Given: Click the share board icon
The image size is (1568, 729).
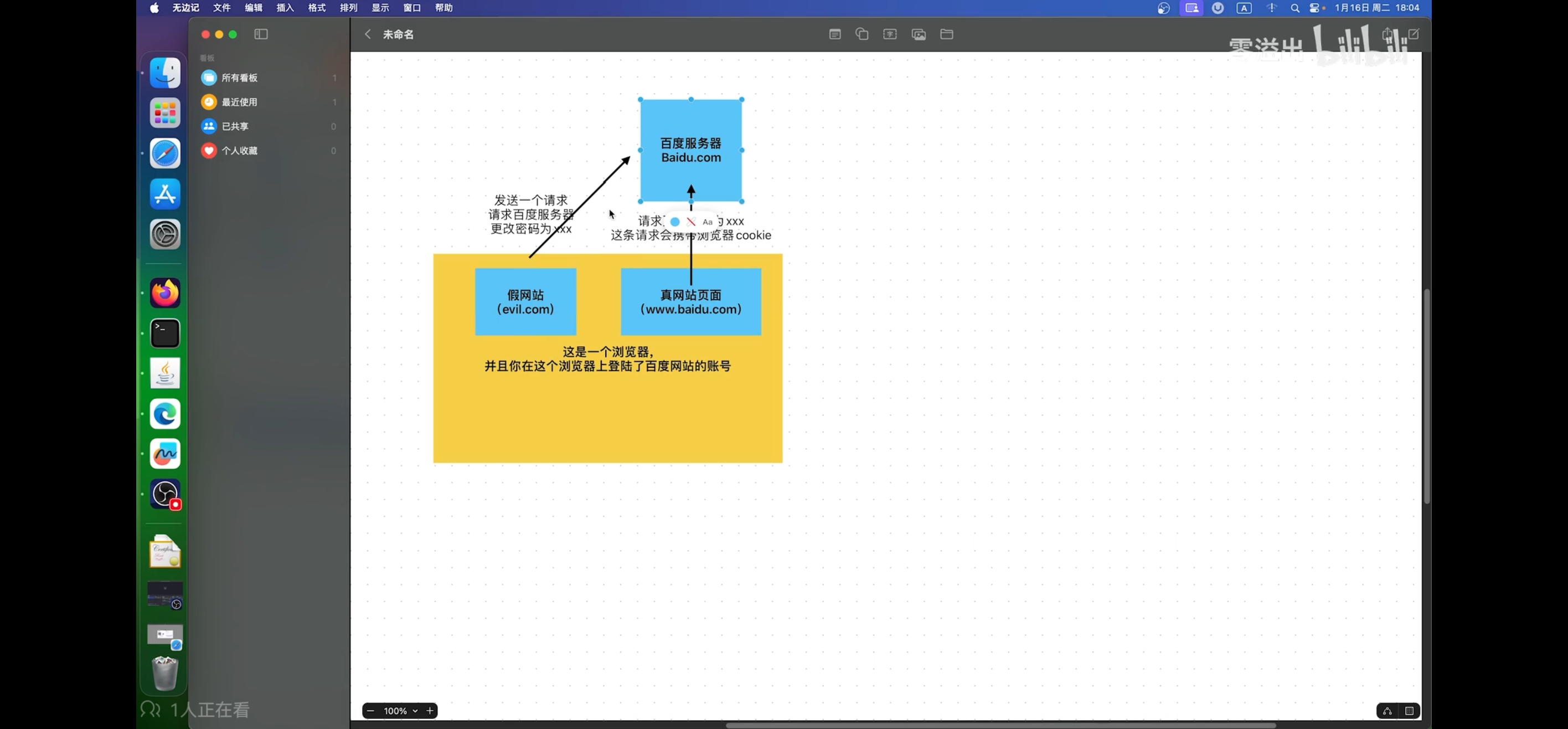Looking at the screenshot, I should [1387, 34].
